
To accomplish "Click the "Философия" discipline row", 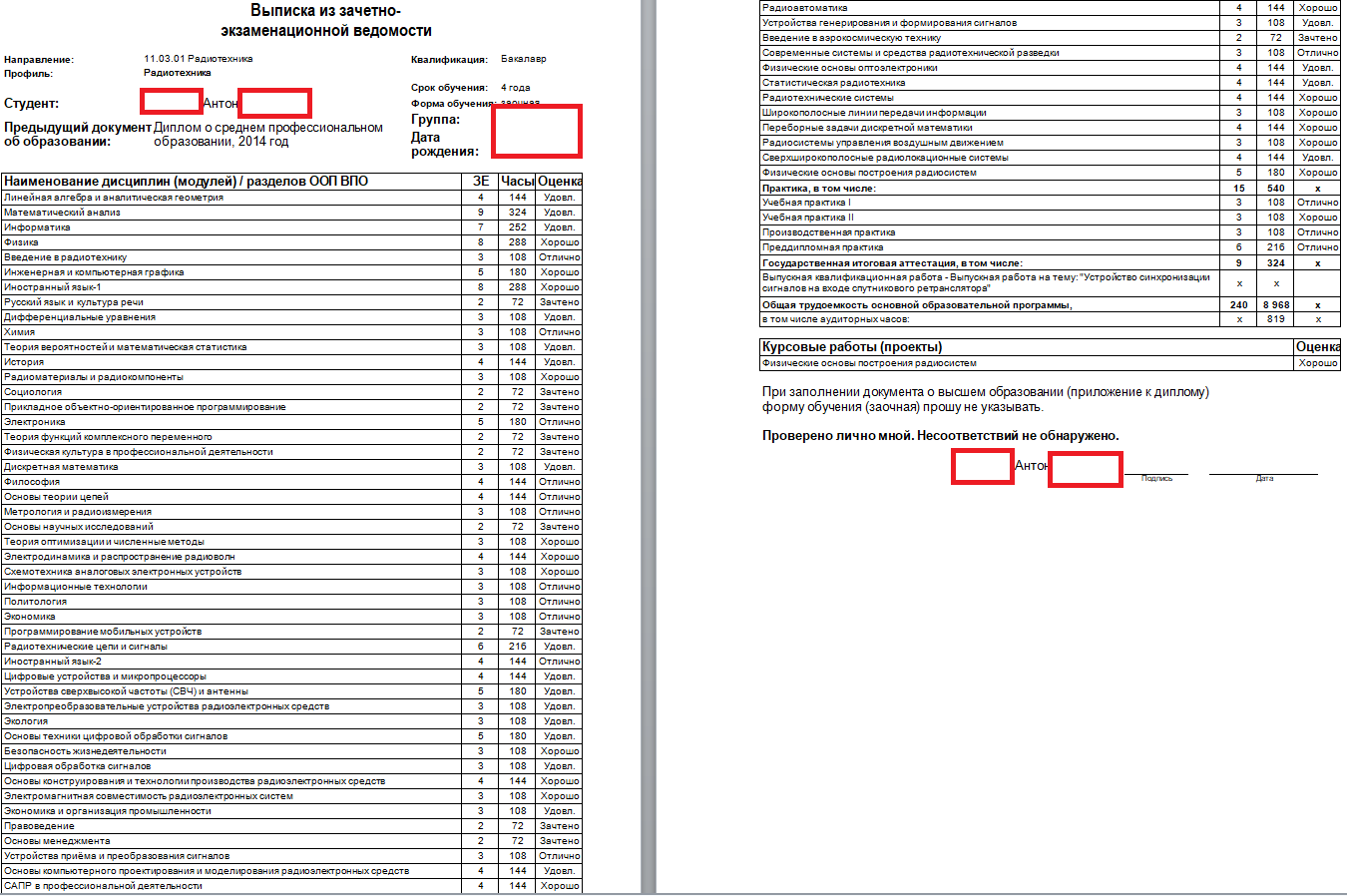I will (x=291, y=482).
